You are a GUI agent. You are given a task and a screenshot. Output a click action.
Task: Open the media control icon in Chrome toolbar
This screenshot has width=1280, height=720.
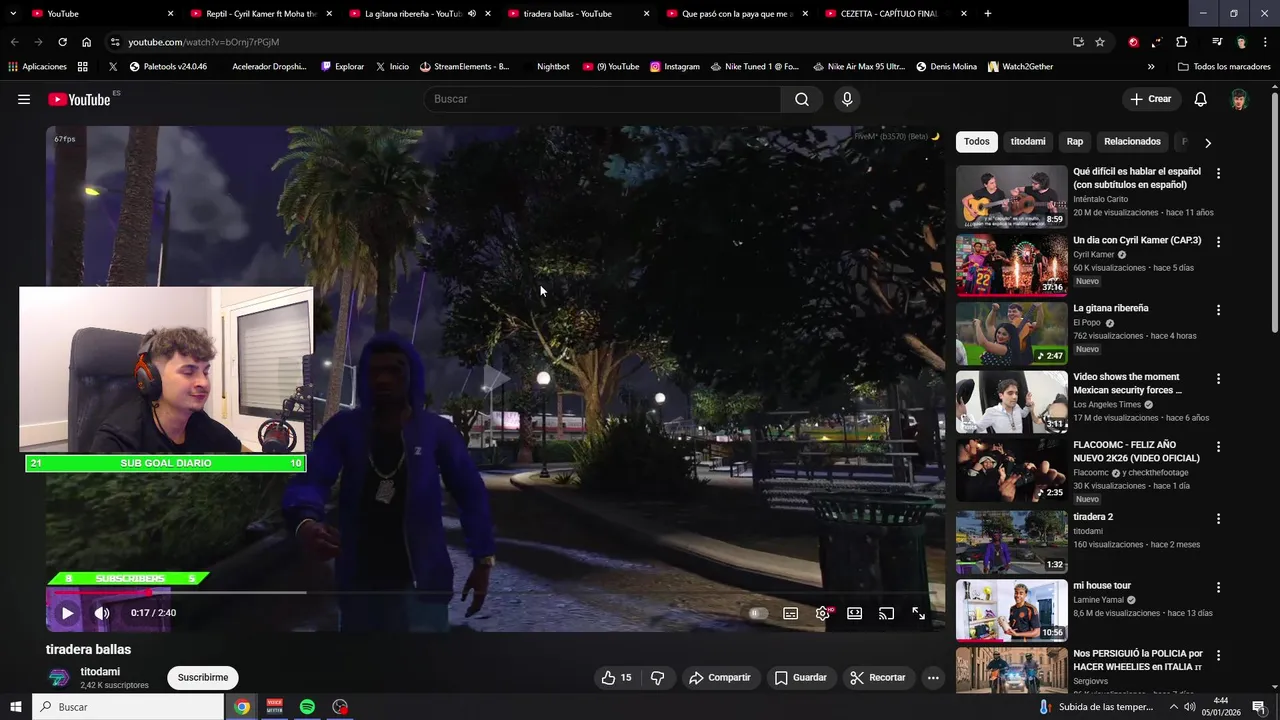click(1217, 42)
